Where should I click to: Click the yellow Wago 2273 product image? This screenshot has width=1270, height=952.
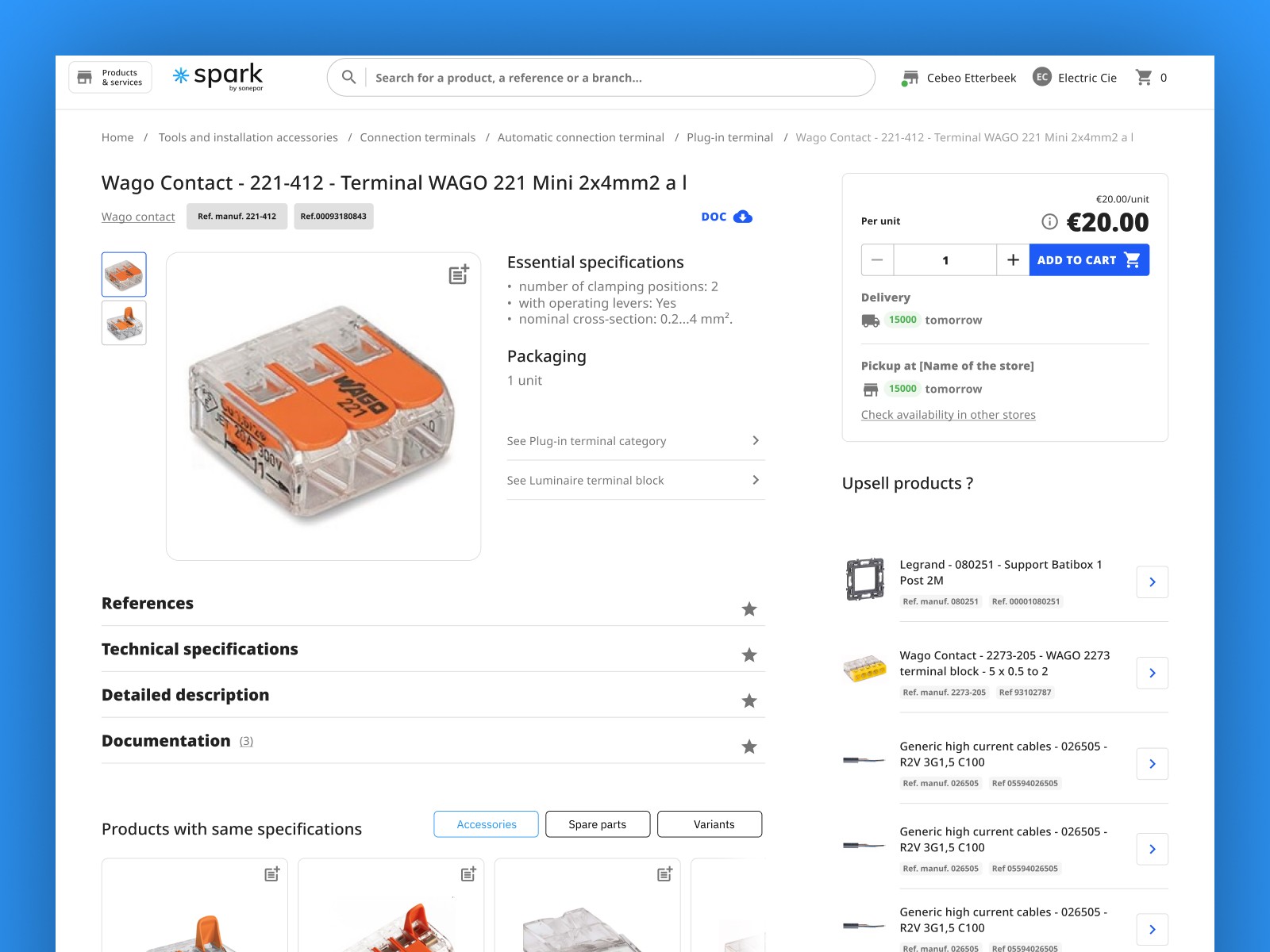click(864, 669)
